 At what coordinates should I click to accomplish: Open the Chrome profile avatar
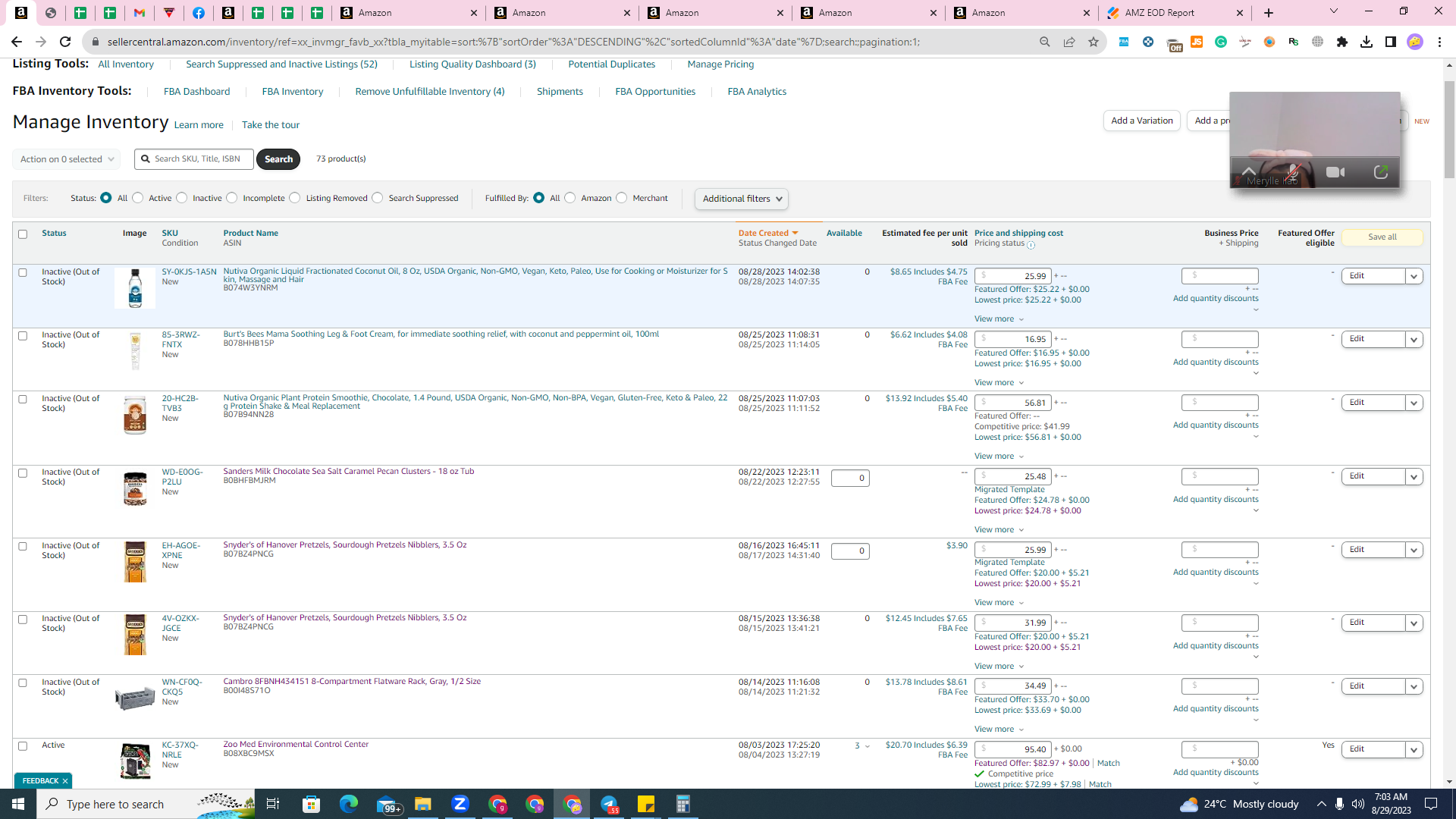1415,42
